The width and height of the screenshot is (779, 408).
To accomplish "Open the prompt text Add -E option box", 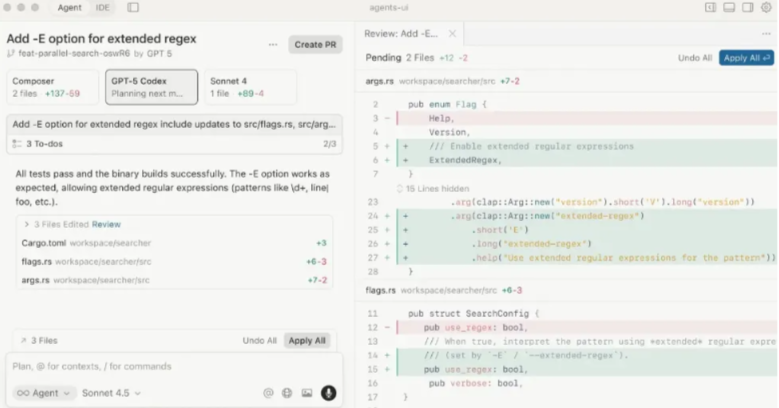I will [x=174, y=124].
